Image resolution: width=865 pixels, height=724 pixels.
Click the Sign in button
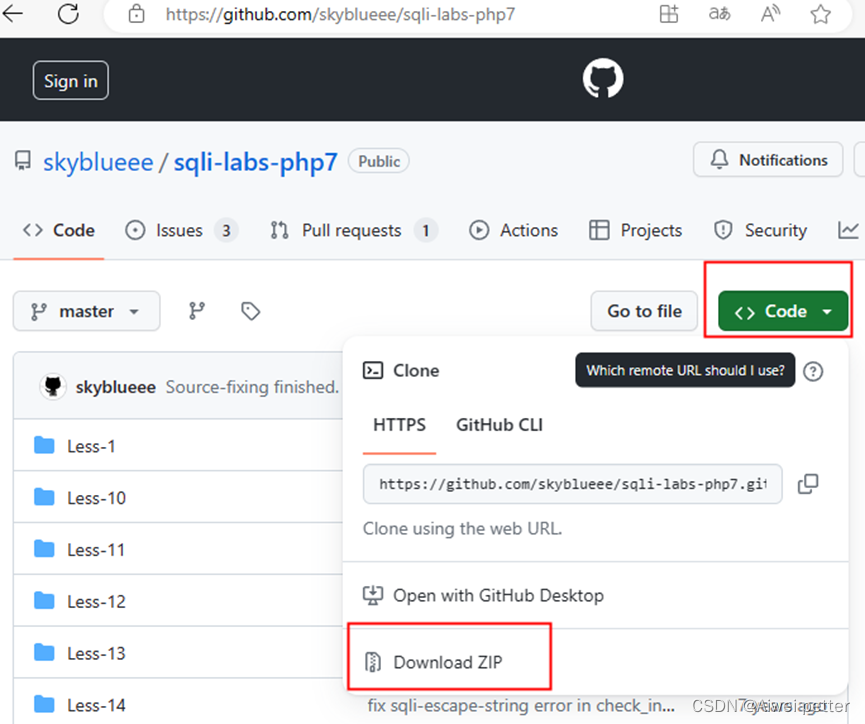point(71,81)
